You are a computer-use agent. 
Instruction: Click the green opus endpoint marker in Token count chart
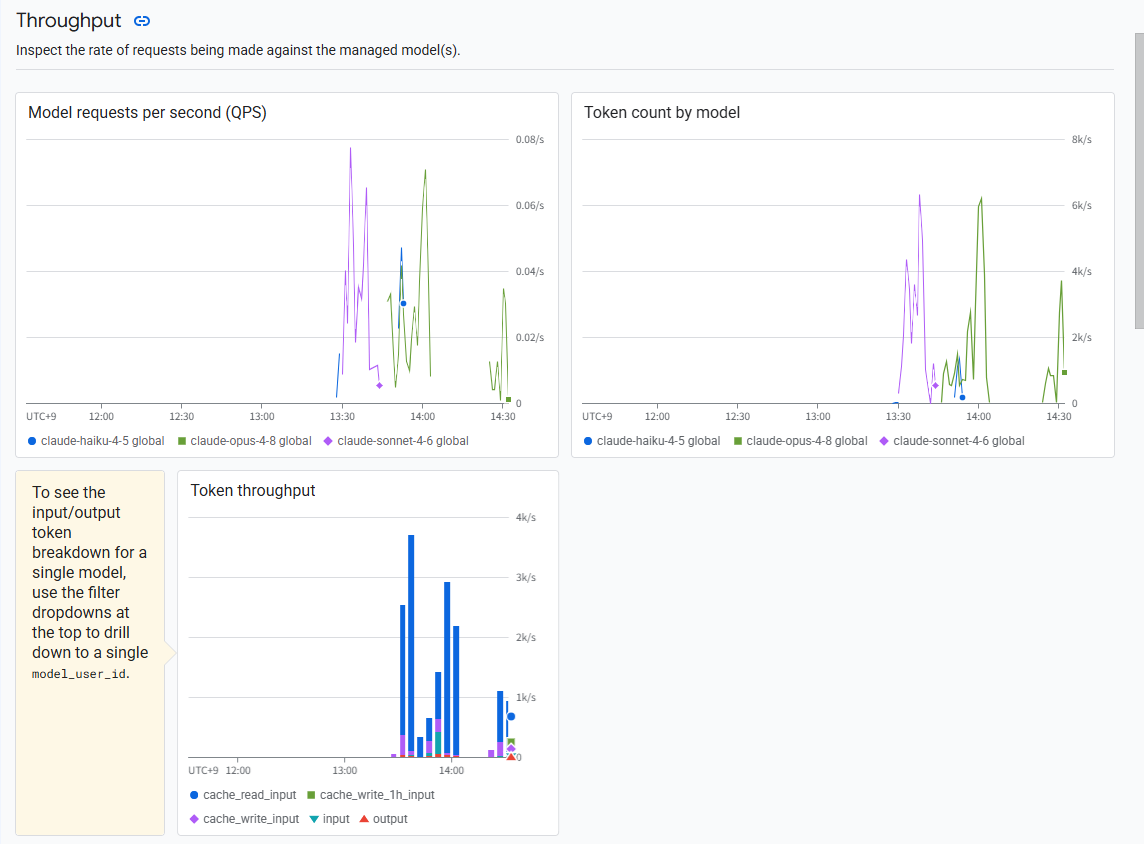(1064, 373)
